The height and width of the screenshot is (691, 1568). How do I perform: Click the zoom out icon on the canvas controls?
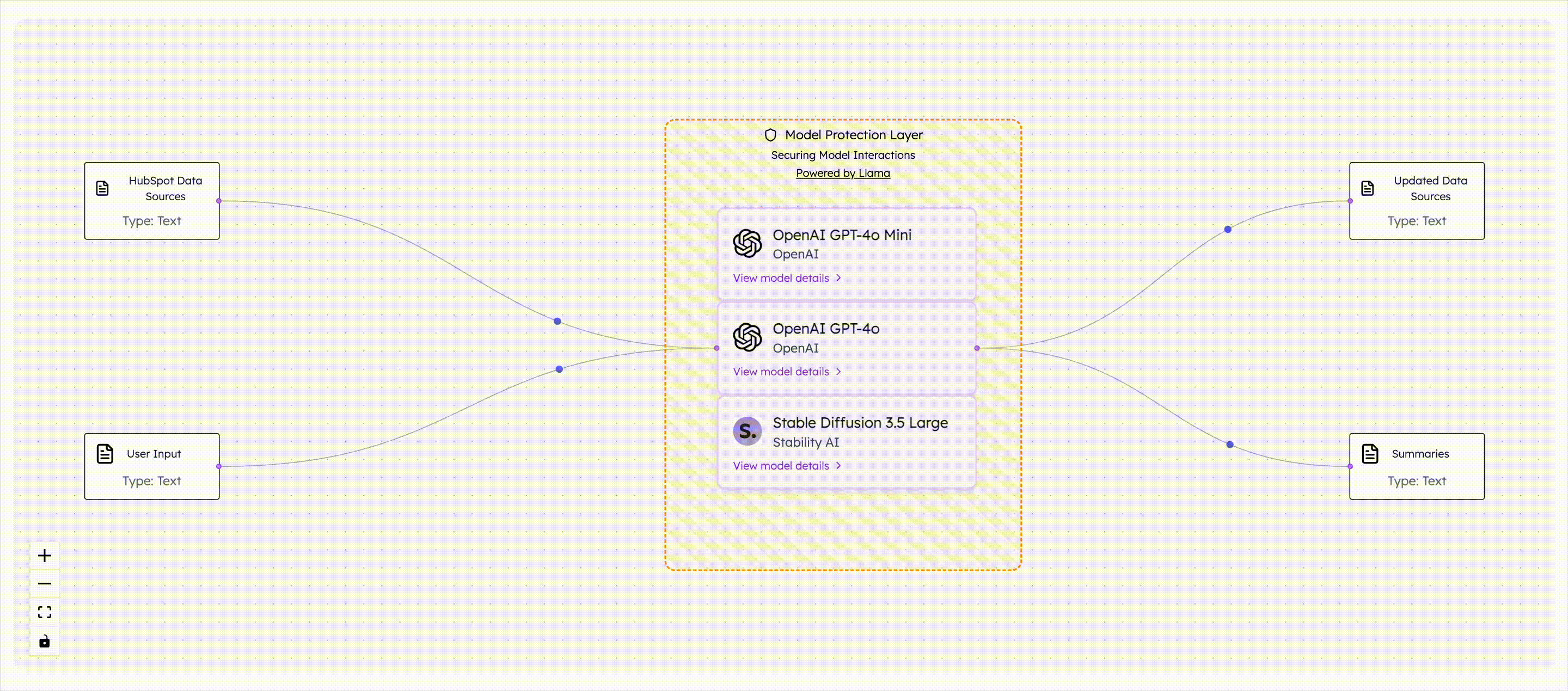coord(45,583)
